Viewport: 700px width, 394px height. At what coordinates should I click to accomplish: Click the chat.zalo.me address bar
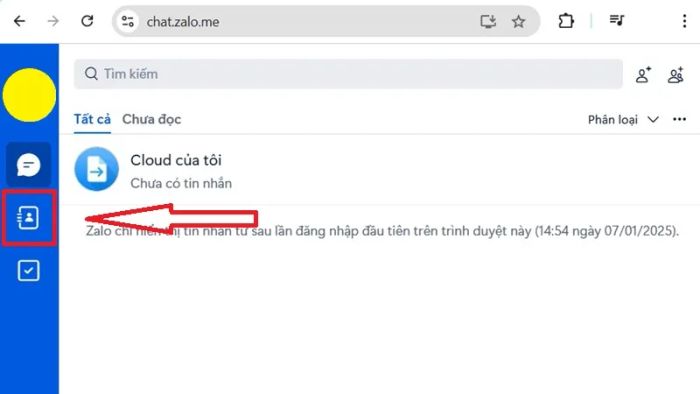click(326, 21)
